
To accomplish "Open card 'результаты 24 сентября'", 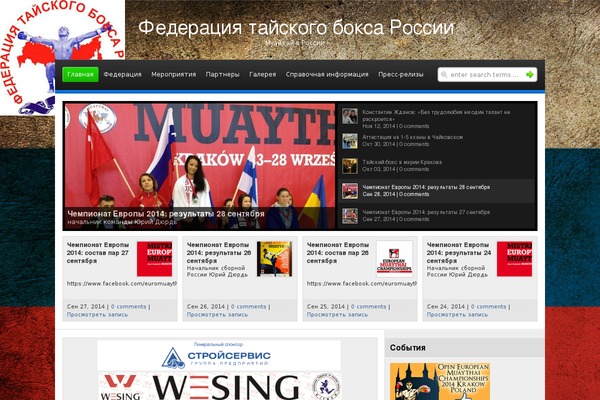I will pyautogui.click(x=459, y=253).
